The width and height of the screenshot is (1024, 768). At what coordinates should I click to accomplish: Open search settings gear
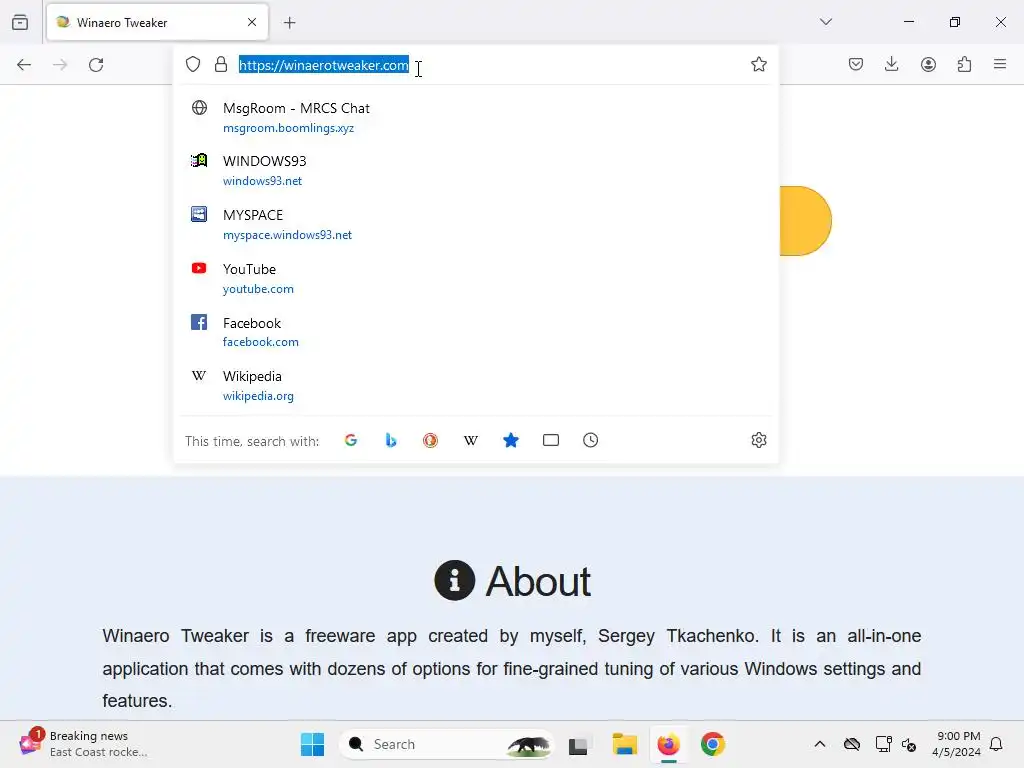[x=758, y=440]
